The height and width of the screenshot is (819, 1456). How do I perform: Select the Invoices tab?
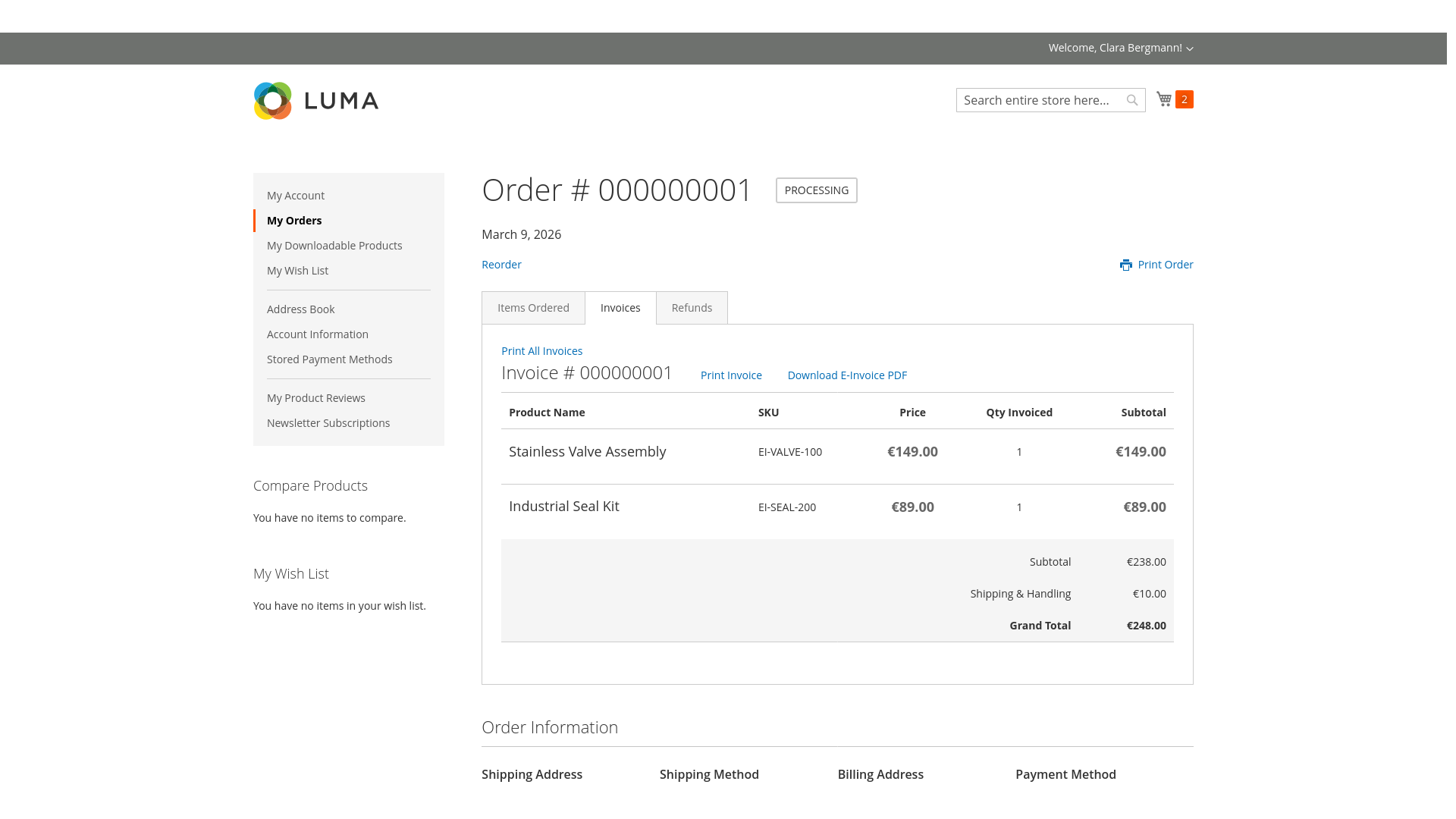click(620, 308)
